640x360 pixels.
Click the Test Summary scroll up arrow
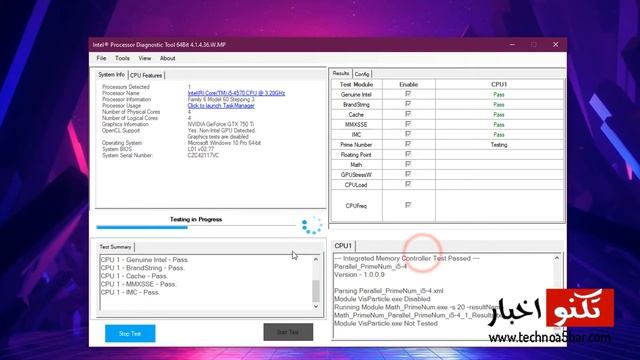point(316,260)
